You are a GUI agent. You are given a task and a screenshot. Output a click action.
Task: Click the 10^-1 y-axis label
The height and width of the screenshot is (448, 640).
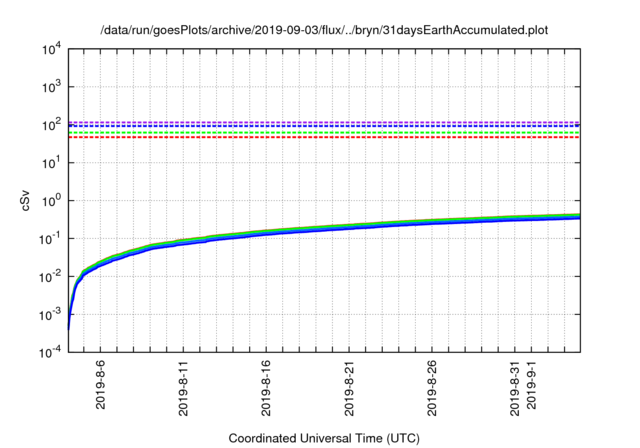(51, 239)
